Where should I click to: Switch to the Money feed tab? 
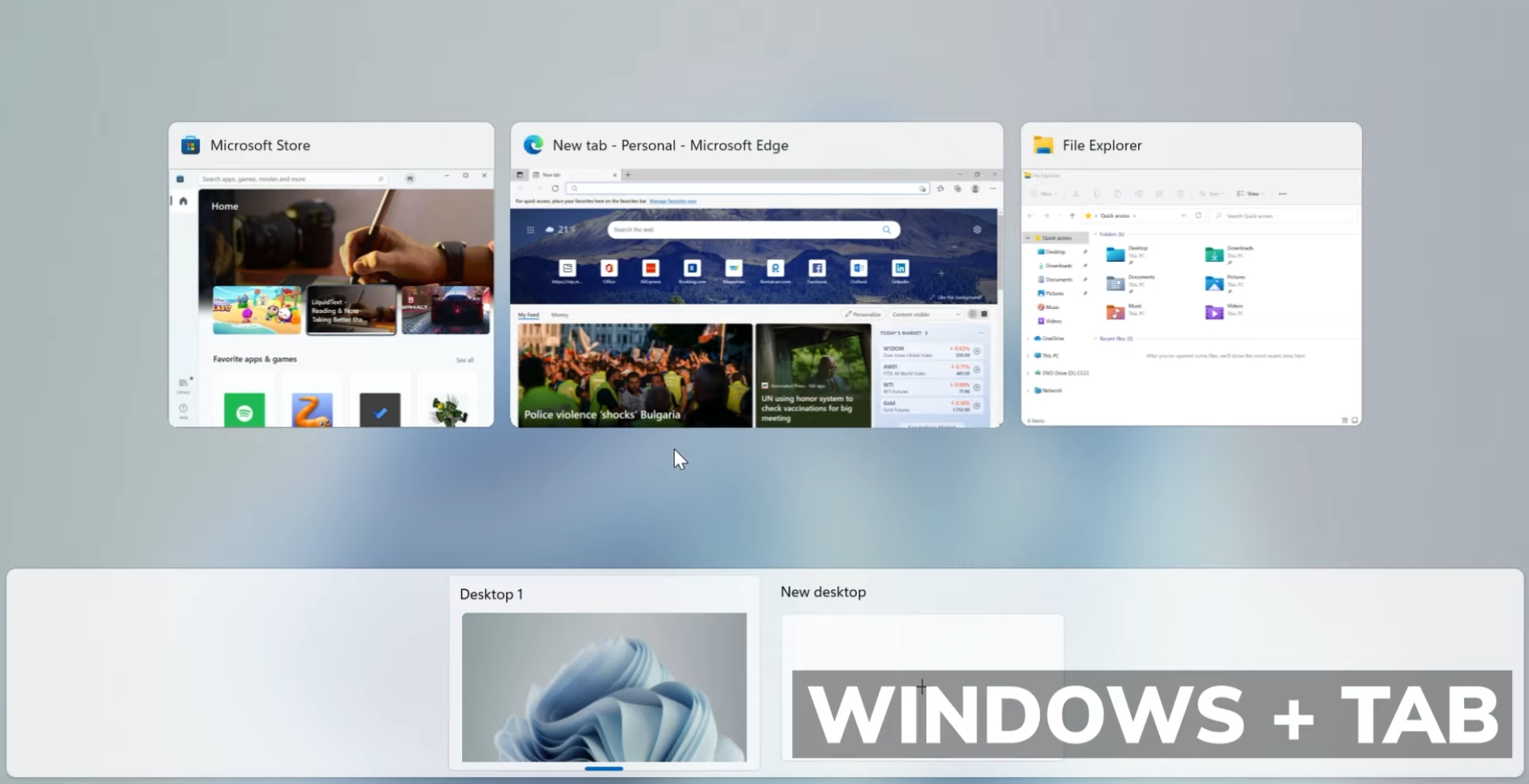point(561,314)
